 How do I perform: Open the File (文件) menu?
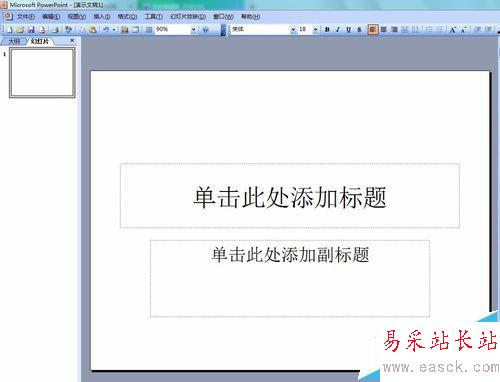(26, 16)
